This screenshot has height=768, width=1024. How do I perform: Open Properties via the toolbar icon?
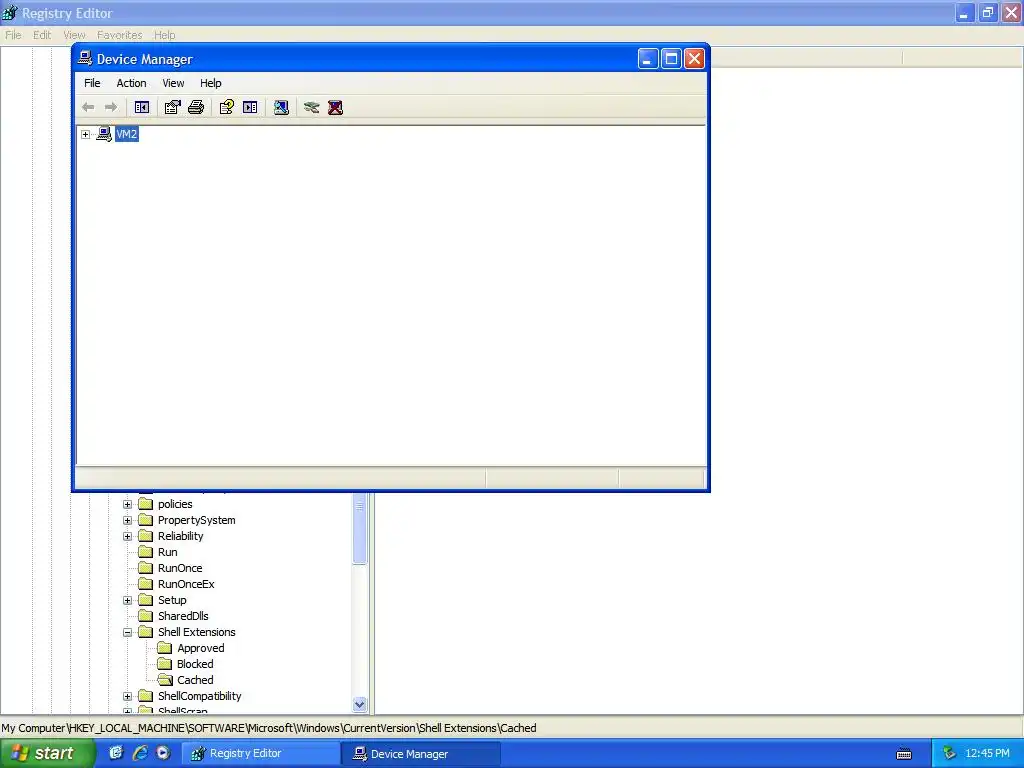[172, 107]
